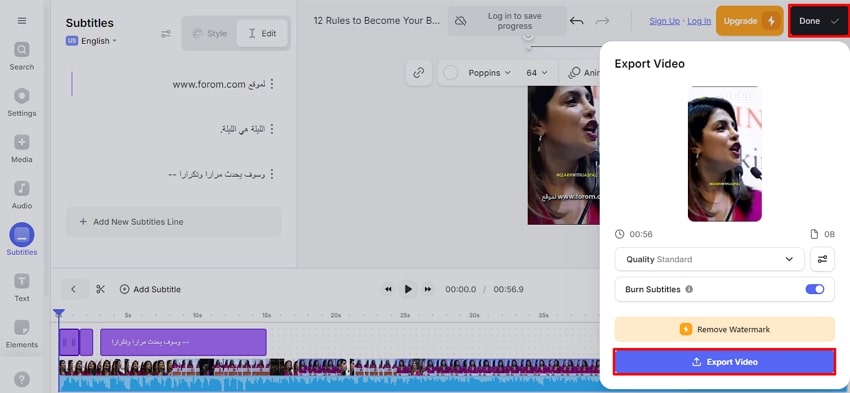Open advanced export settings icon
Image resolution: width=850 pixels, height=393 pixels.
click(822, 259)
